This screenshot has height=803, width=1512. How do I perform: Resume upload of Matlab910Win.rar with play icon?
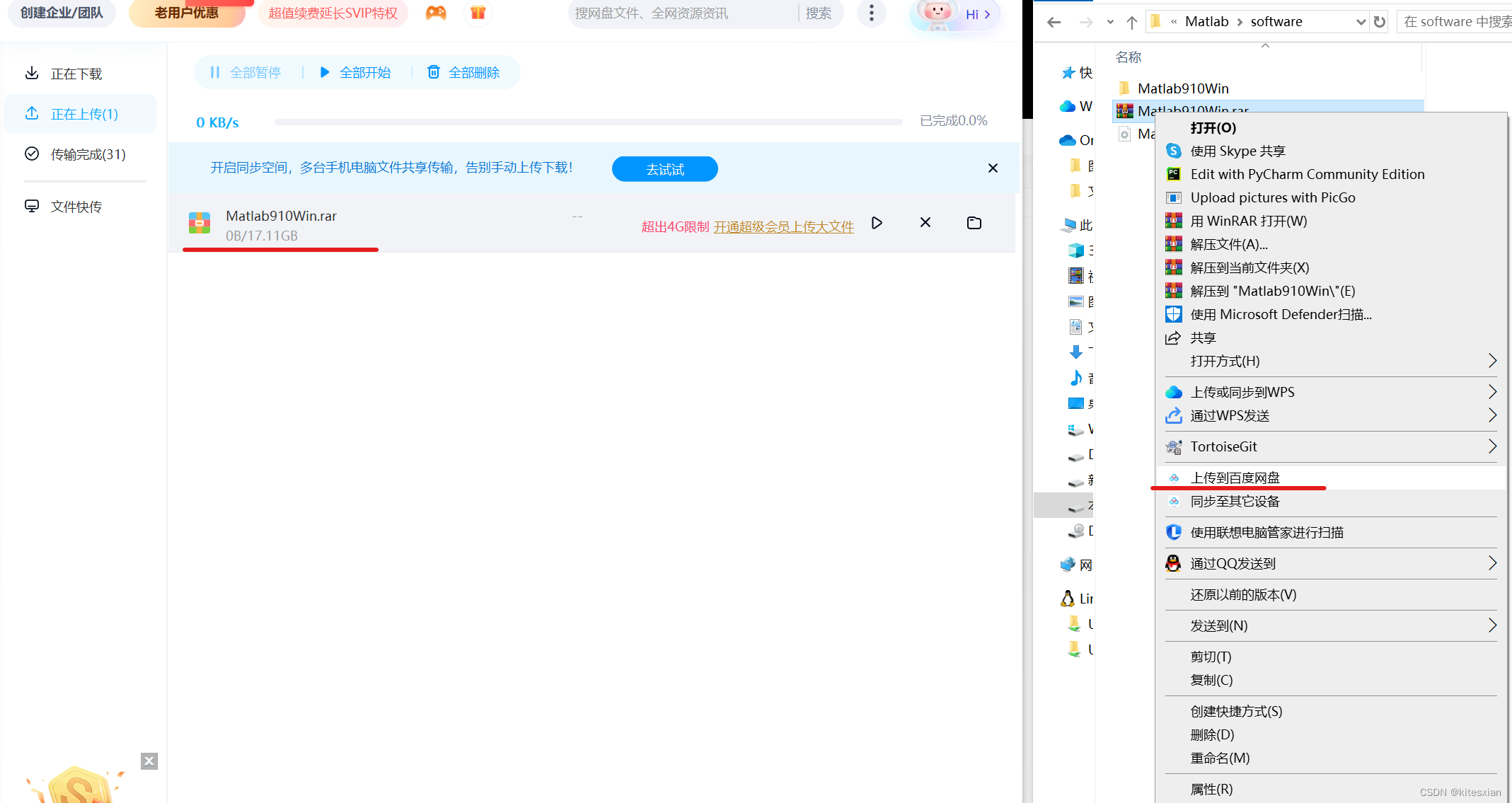coord(877,223)
